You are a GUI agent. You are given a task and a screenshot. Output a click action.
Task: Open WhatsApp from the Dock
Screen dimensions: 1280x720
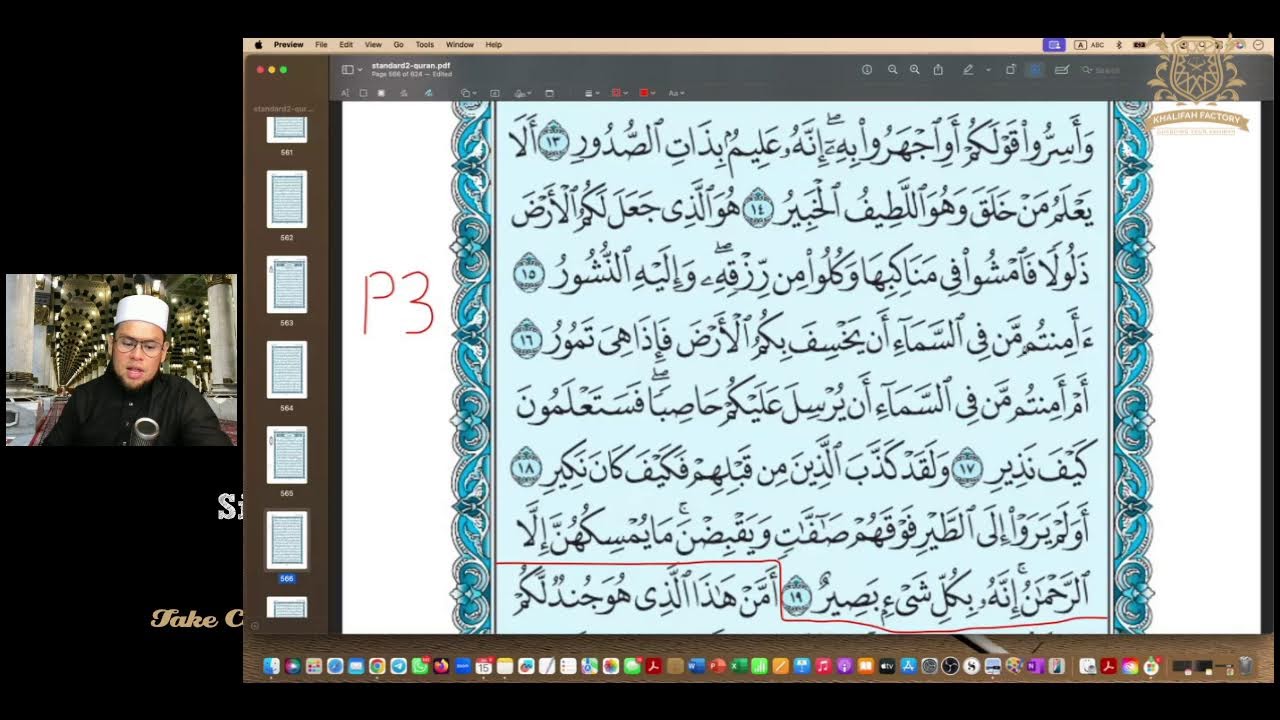(420, 666)
